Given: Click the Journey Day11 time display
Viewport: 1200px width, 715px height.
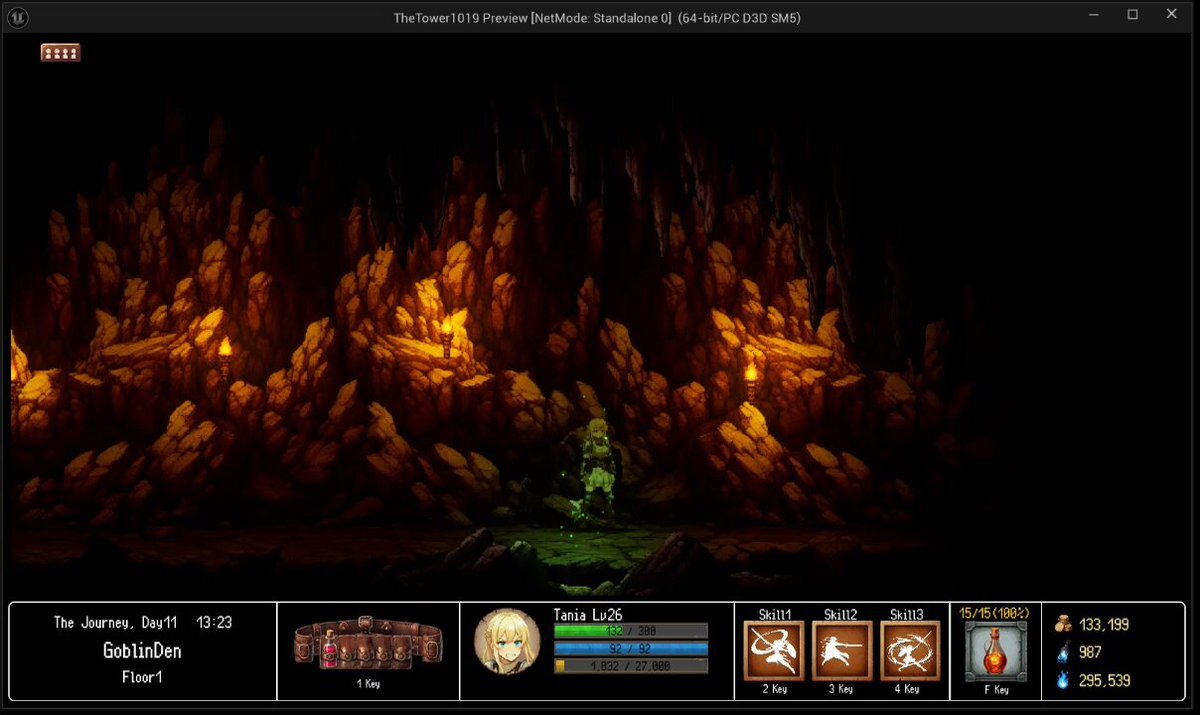Looking at the screenshot, I should 142,622.
